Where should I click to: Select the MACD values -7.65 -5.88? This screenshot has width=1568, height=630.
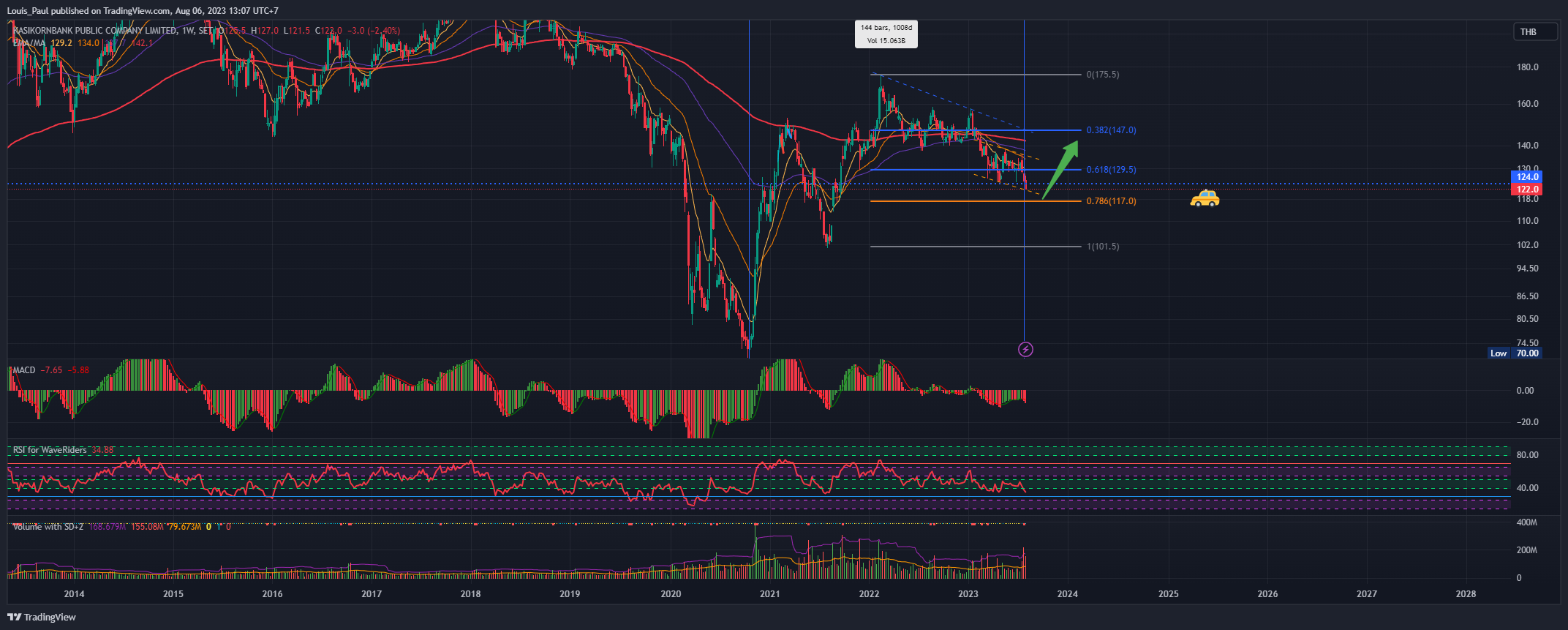click(66, 370)
